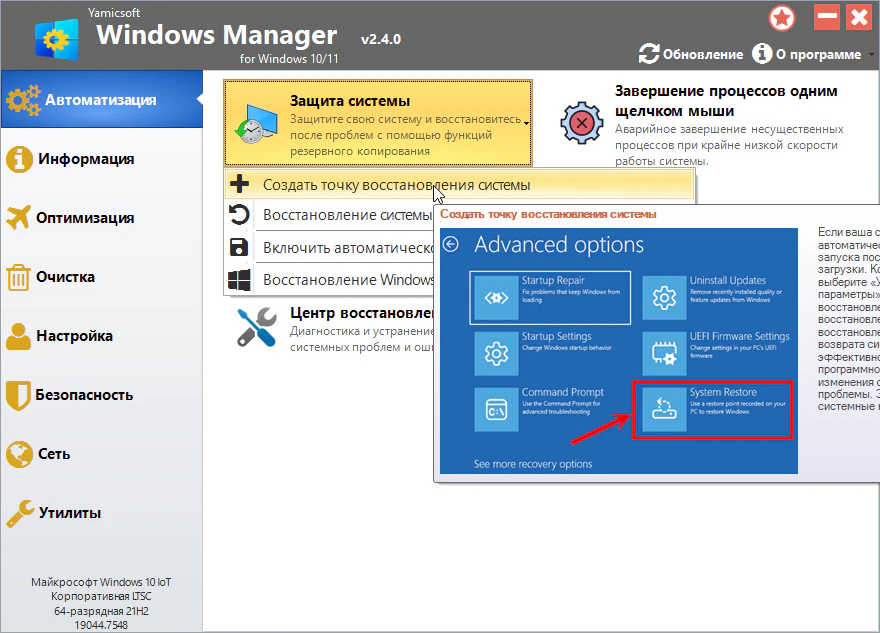The image size is (880, 633).
Task: Close the Windows Manager window
Action: 859,18
